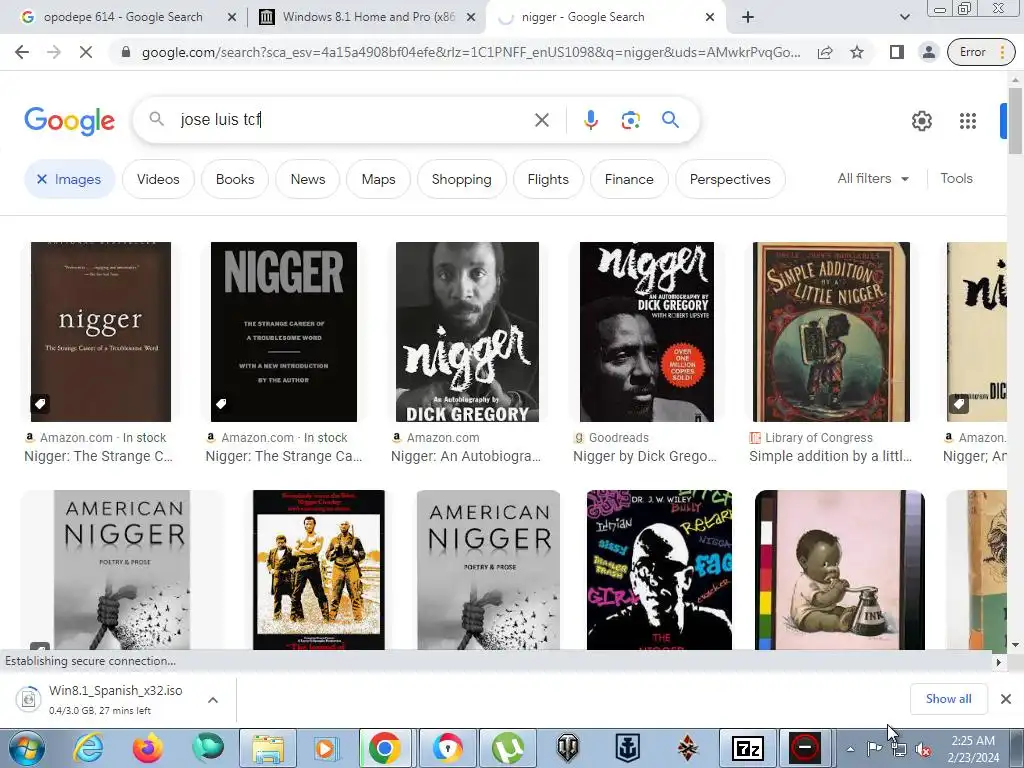Click the address bar URL
The height and width of the screenshot is (768, 1024).
coord(470,52)
